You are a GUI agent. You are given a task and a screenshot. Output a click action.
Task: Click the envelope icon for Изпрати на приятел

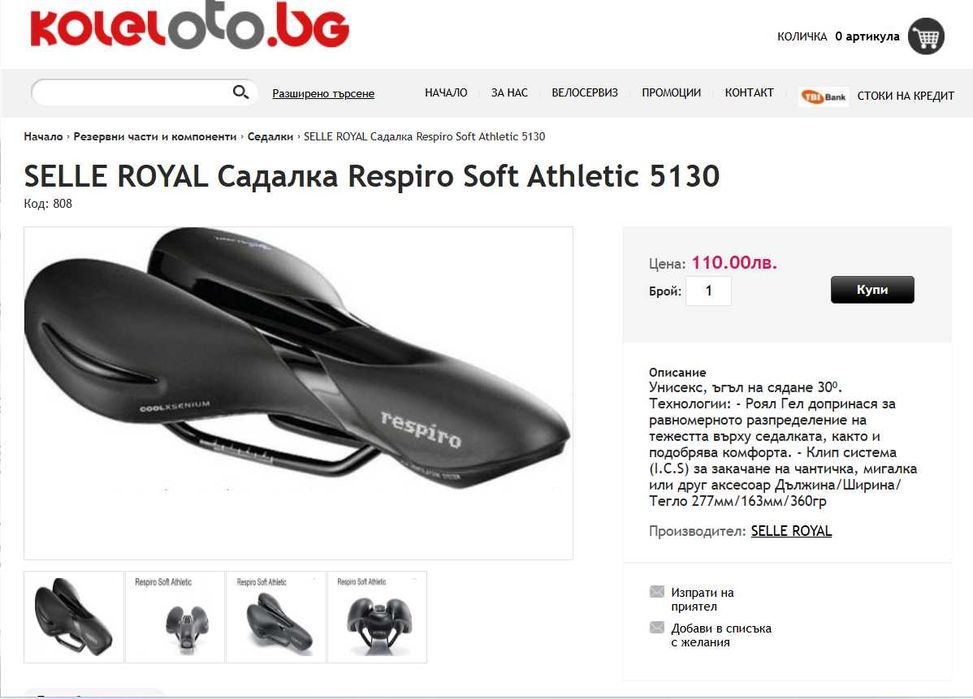point(657,592)
